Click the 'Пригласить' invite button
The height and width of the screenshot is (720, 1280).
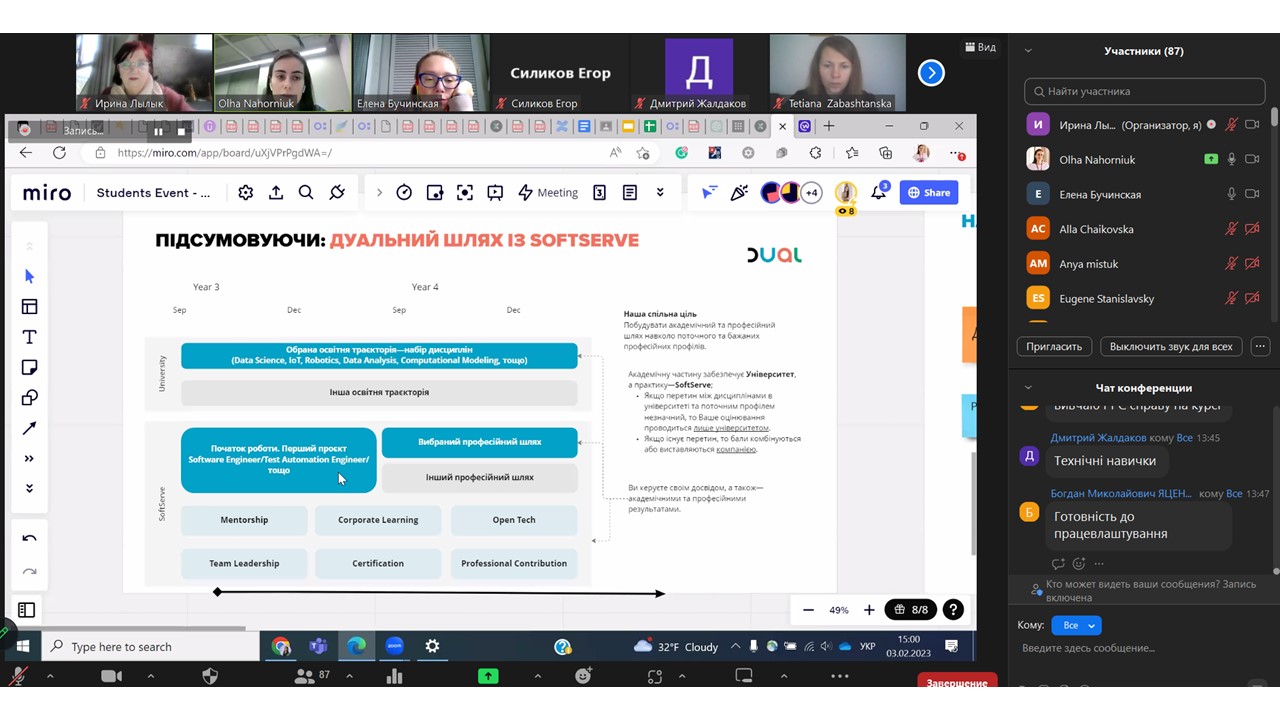[x=1054, y=347]
